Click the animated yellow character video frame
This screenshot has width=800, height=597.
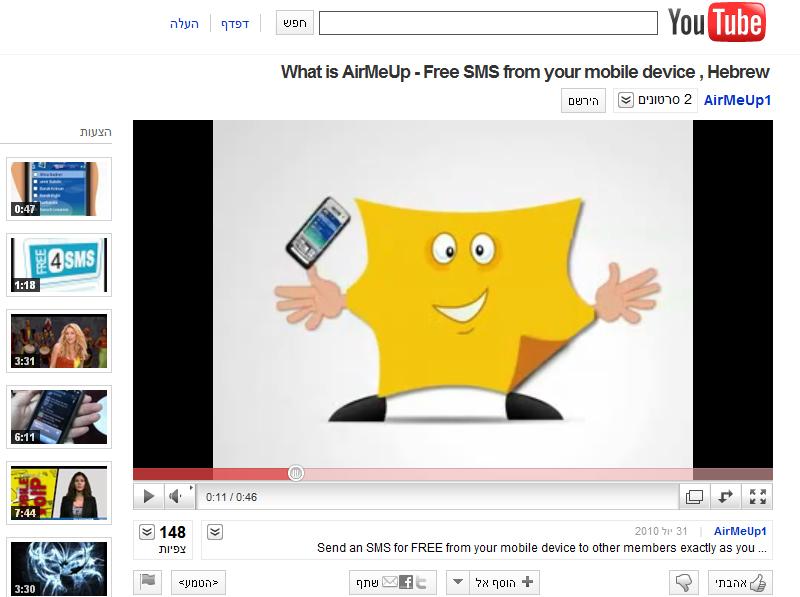tap(453, 294)
